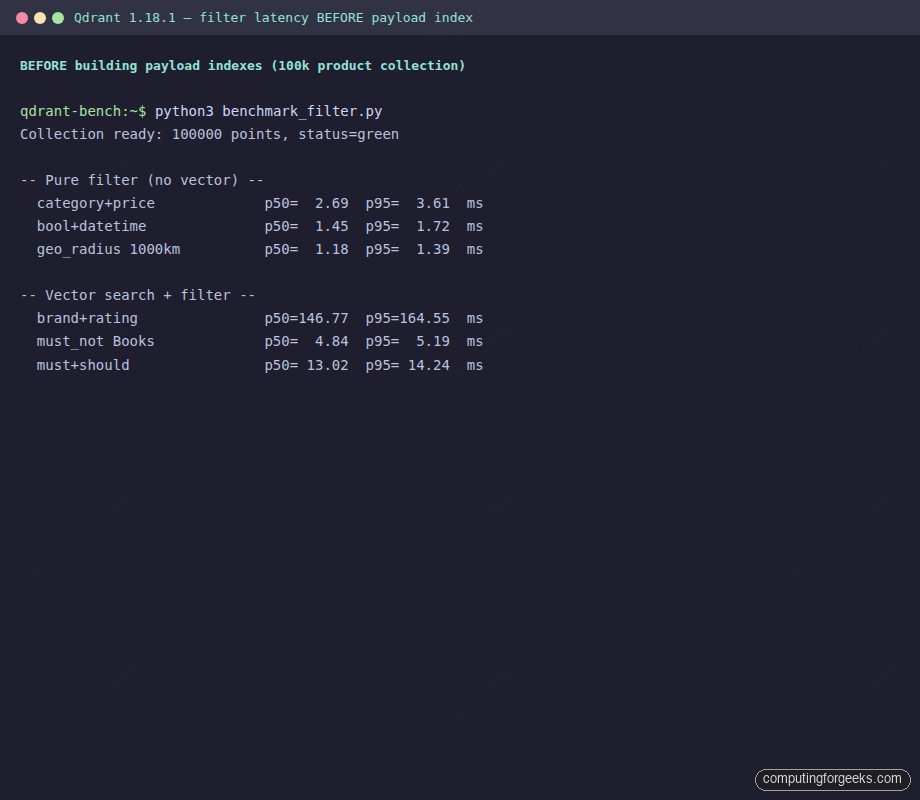Click the 'ms' unit on the brand+rating row
Screen dimensions: 920x800
pyautogui.click(x=475, y=319)
